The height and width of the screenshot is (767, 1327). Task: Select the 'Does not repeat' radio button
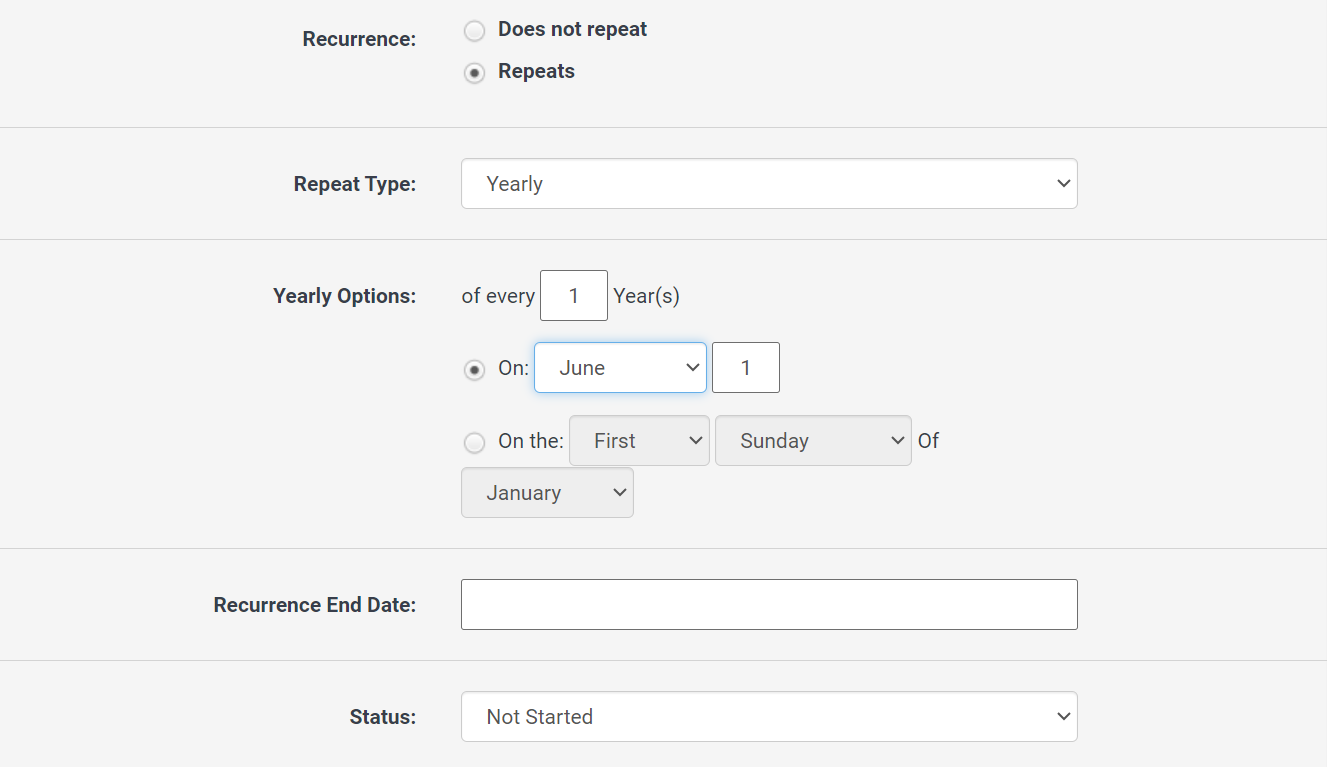(474, 31)
